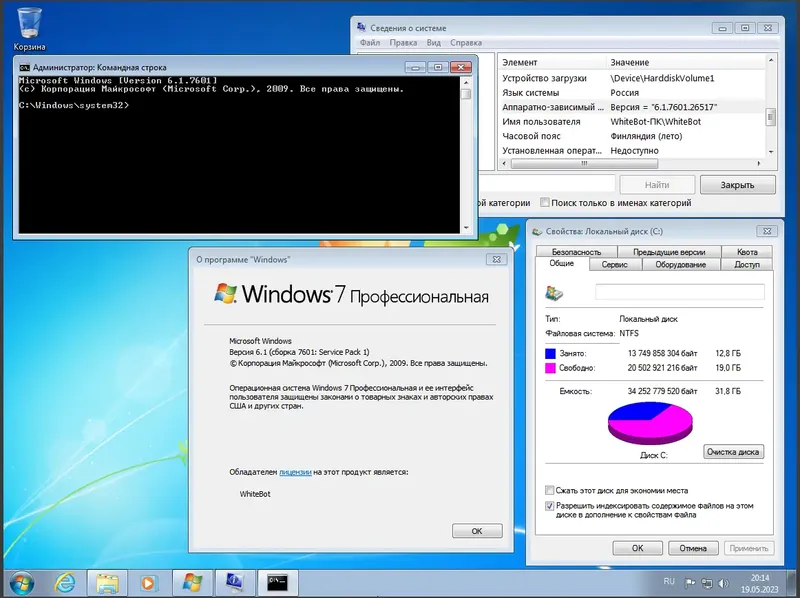Switch to the Доступ tab
This screenshot has height=598, width=800.
click(x=747, y=264)
